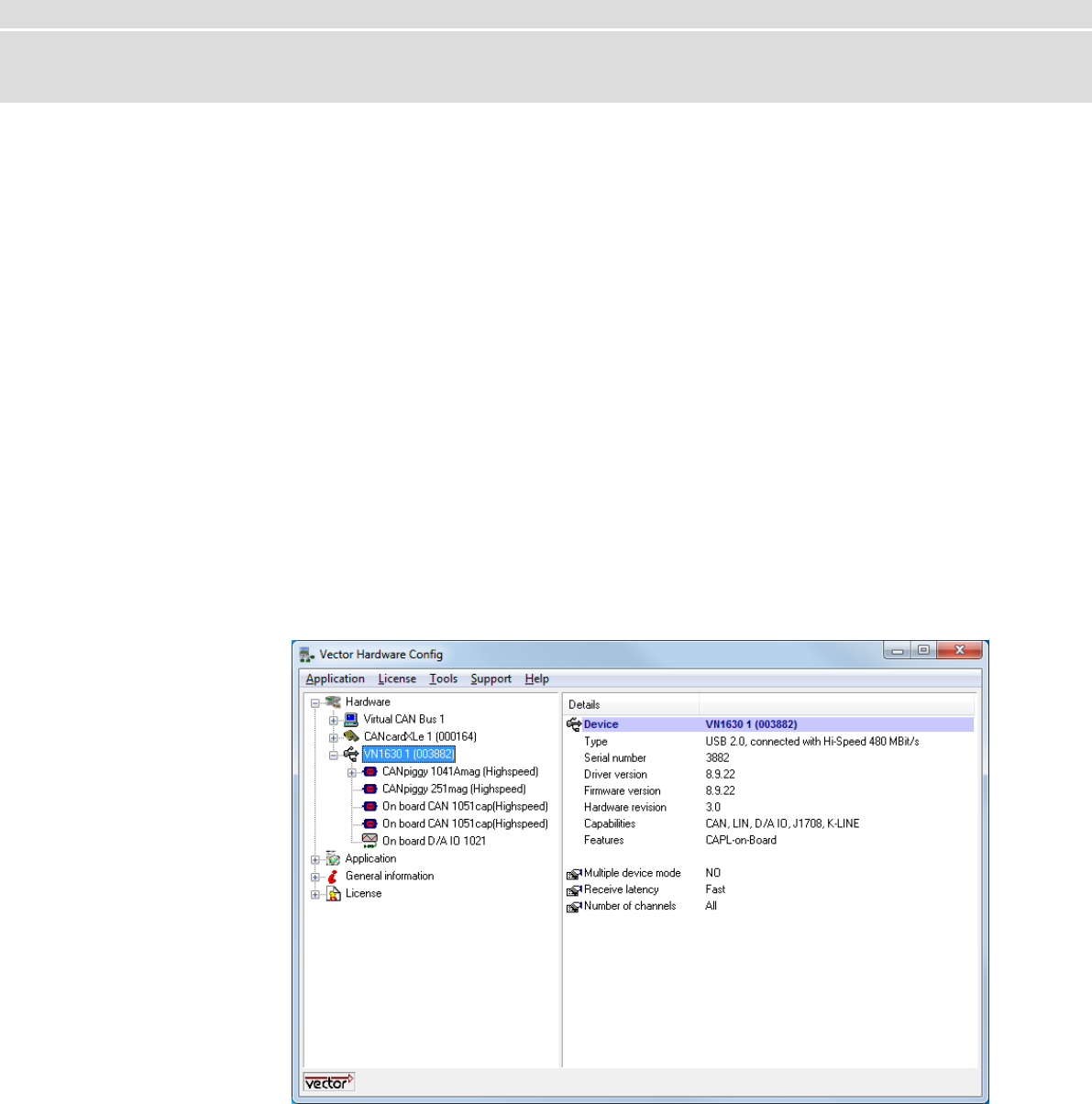
Task: Click the Serial number value 3882
Action: point(717,758)
